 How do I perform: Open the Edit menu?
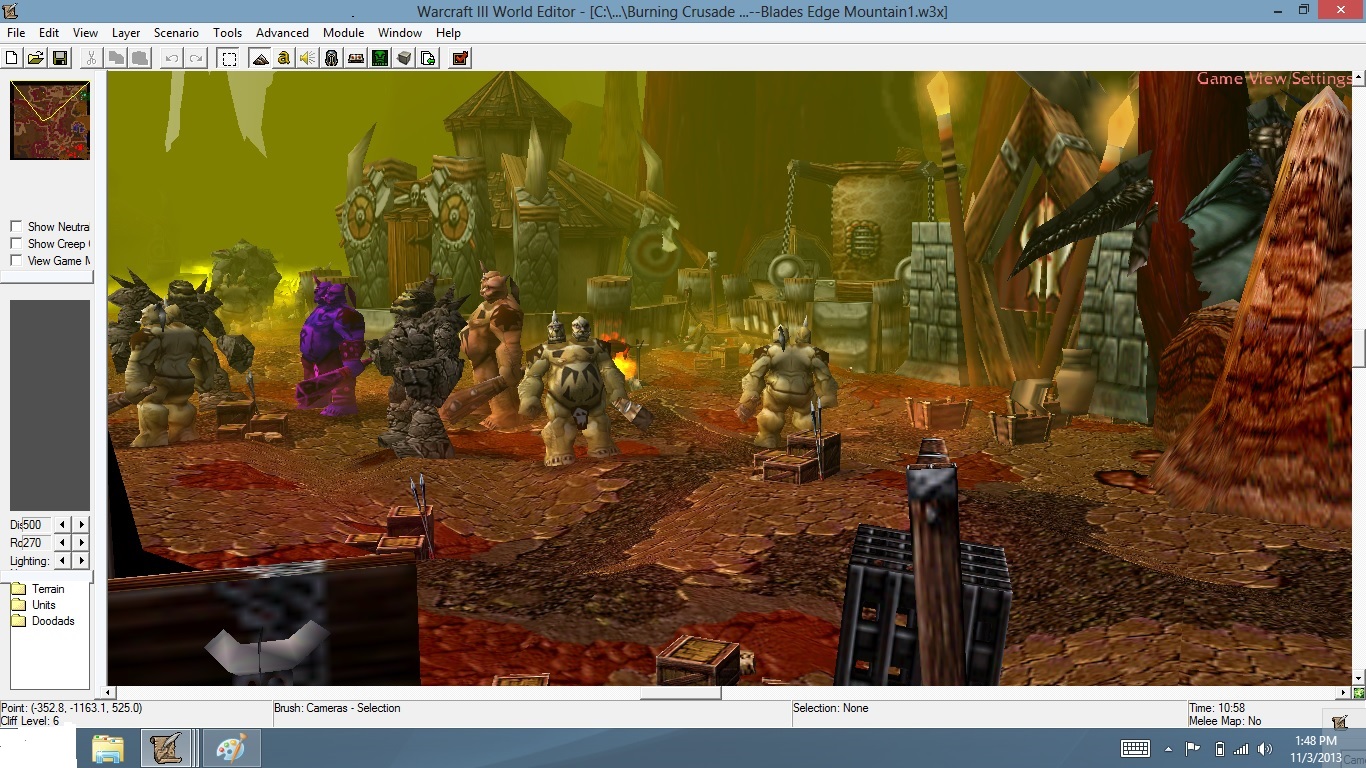click(49, 33)
